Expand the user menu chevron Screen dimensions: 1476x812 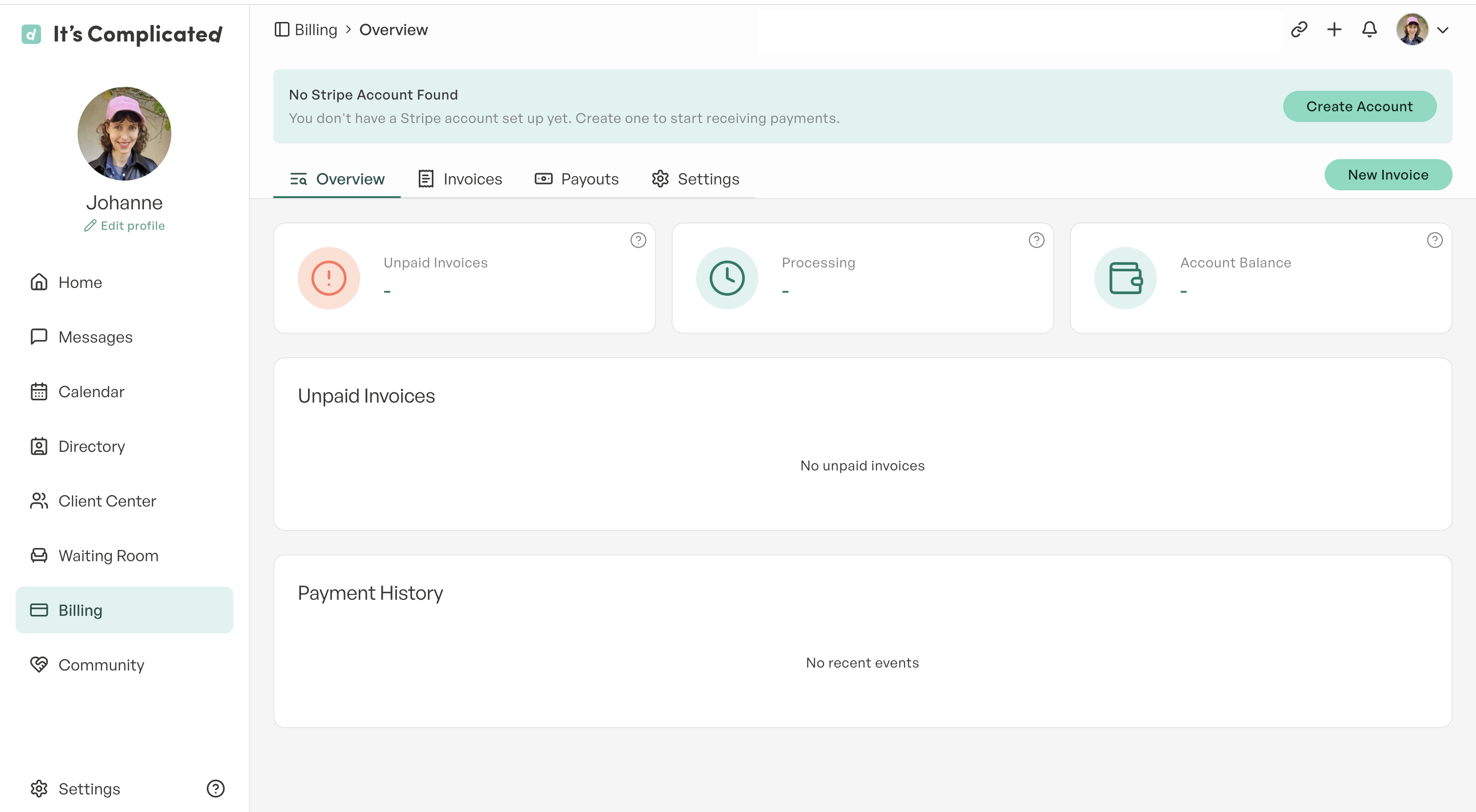pos(1443,30)
